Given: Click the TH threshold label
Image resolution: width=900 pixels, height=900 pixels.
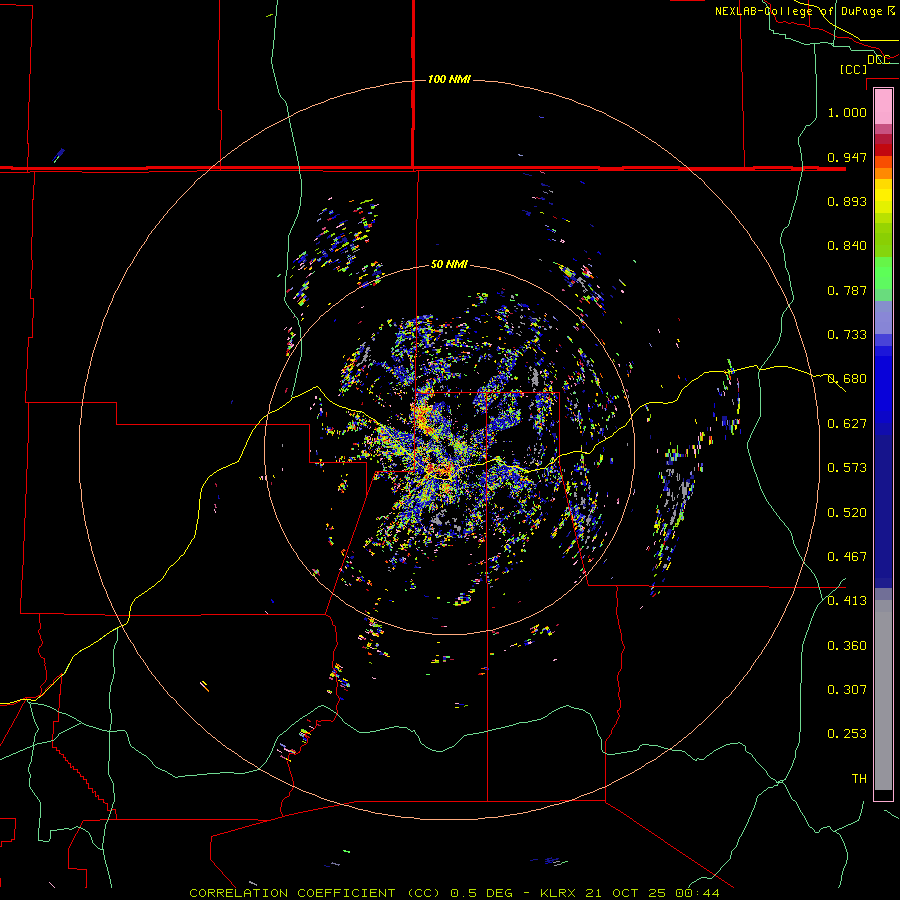Looking at the screenshot, I should tap(859, 779).
